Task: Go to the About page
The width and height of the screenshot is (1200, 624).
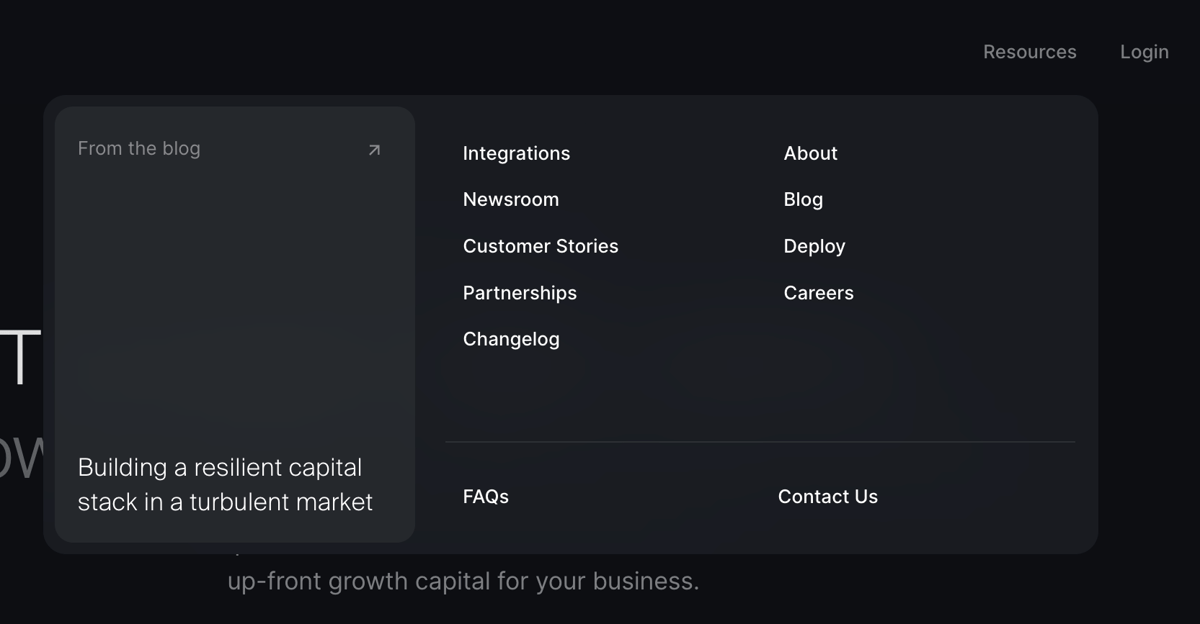Action: click(810, 153)
